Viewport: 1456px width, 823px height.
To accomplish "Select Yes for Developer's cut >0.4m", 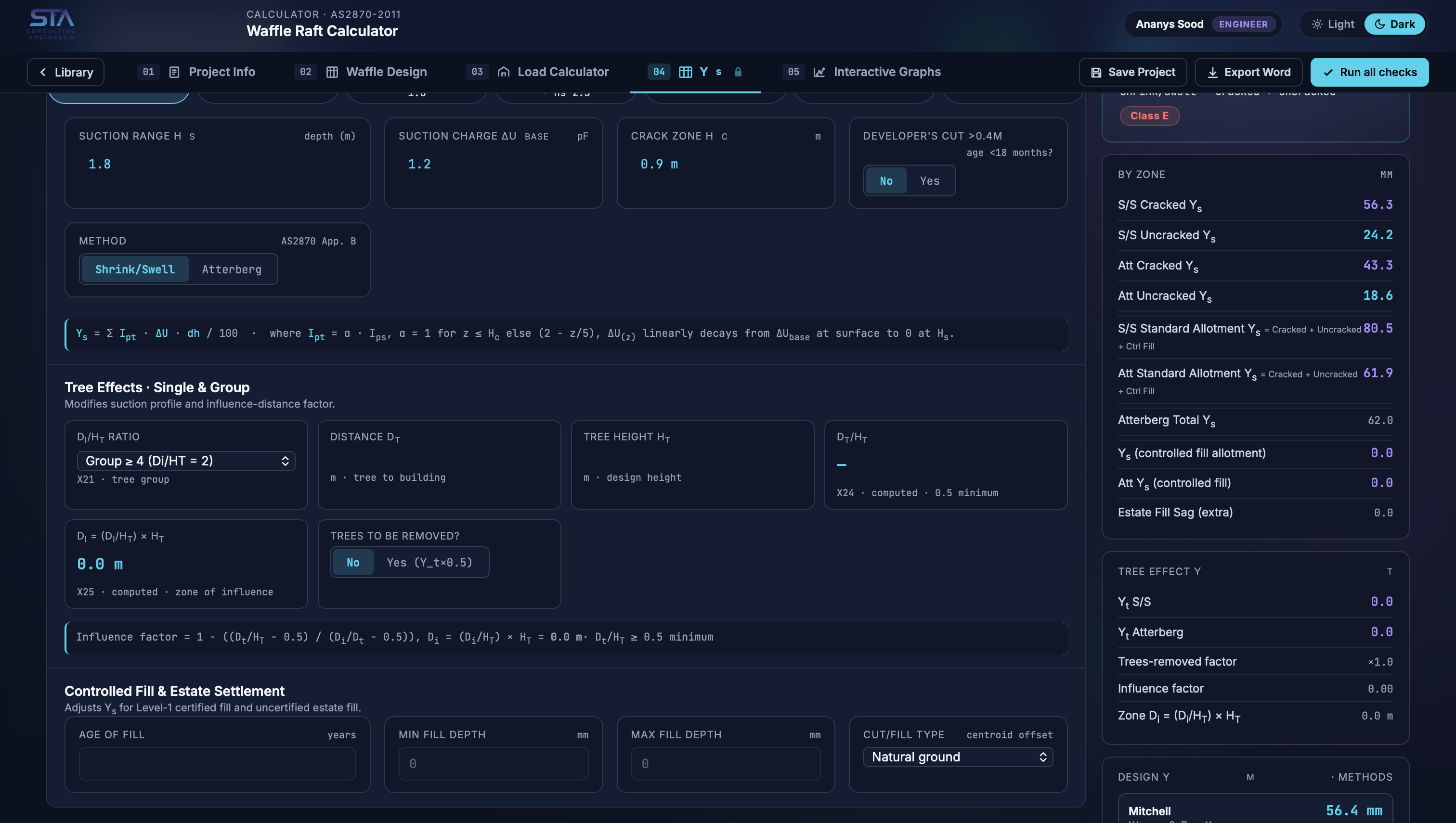I will pos(930,181).
